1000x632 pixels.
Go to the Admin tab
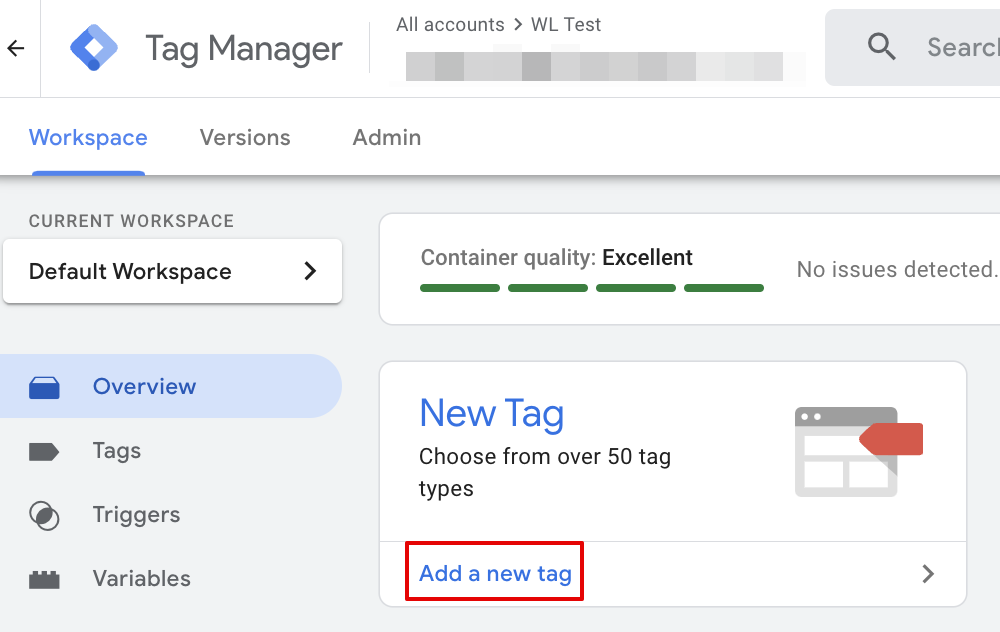(x=387, y=138)
